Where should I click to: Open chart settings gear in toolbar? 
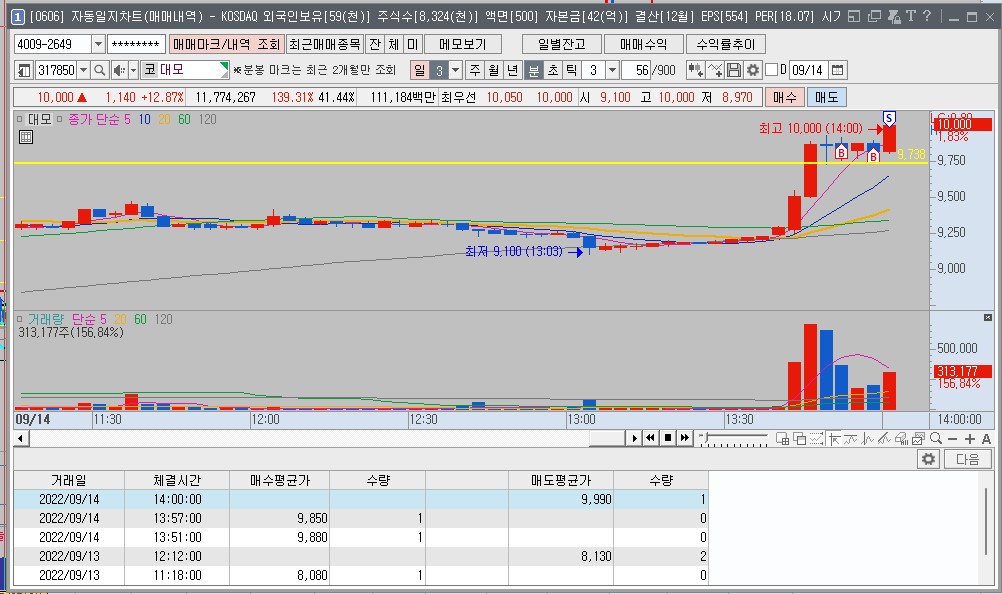pos(753,70)
